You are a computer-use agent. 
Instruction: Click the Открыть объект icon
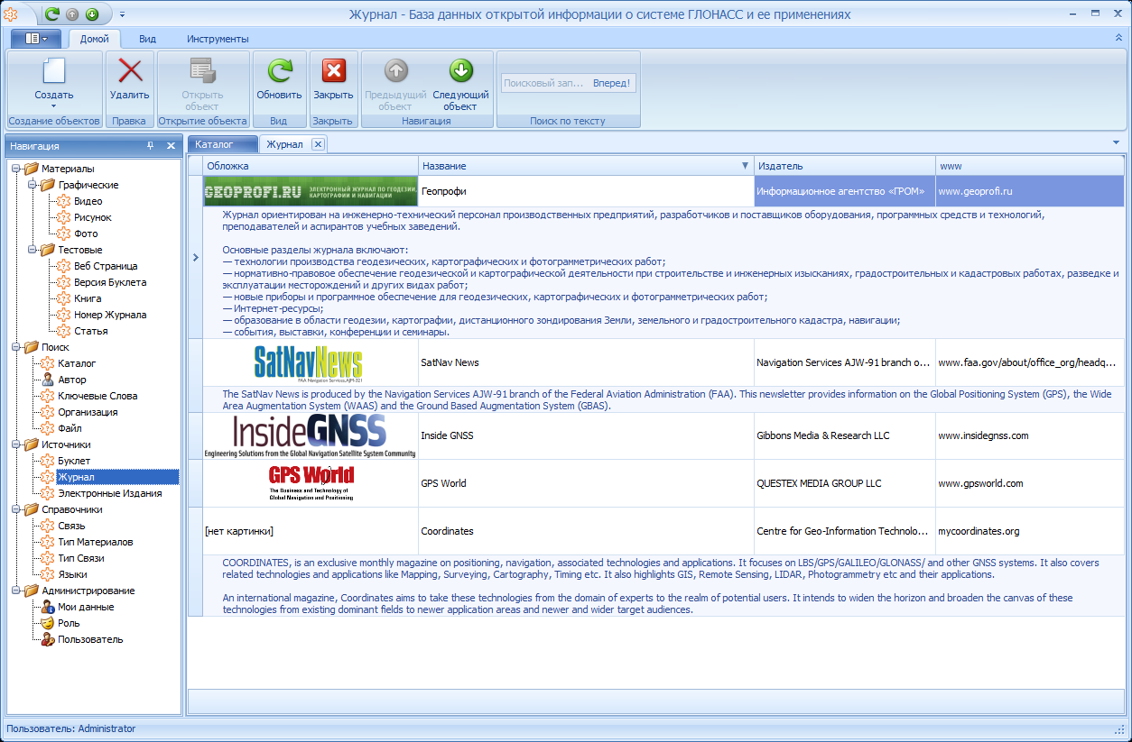coord(203,71)
